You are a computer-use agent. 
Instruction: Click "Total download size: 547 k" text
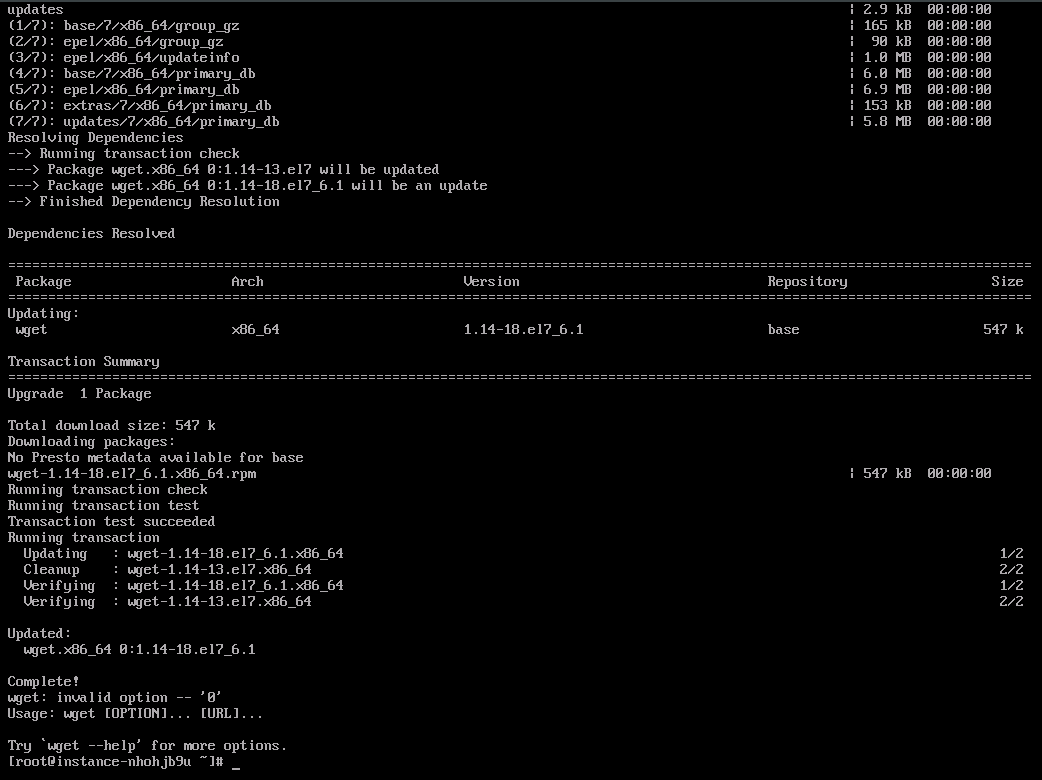112,425
